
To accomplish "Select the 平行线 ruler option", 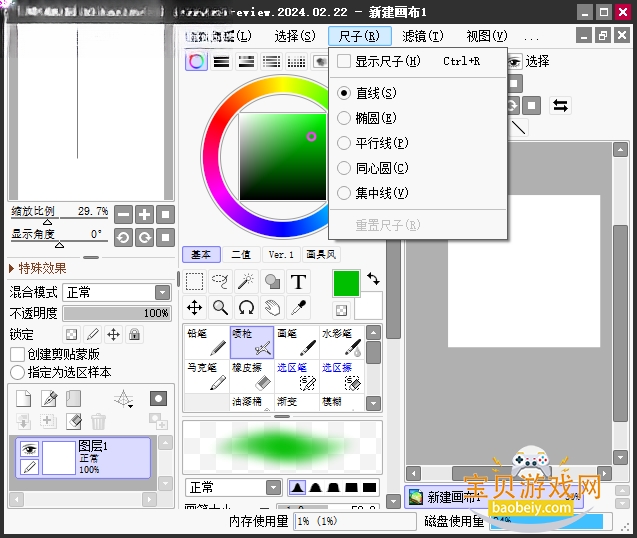I will pos(344,143).
